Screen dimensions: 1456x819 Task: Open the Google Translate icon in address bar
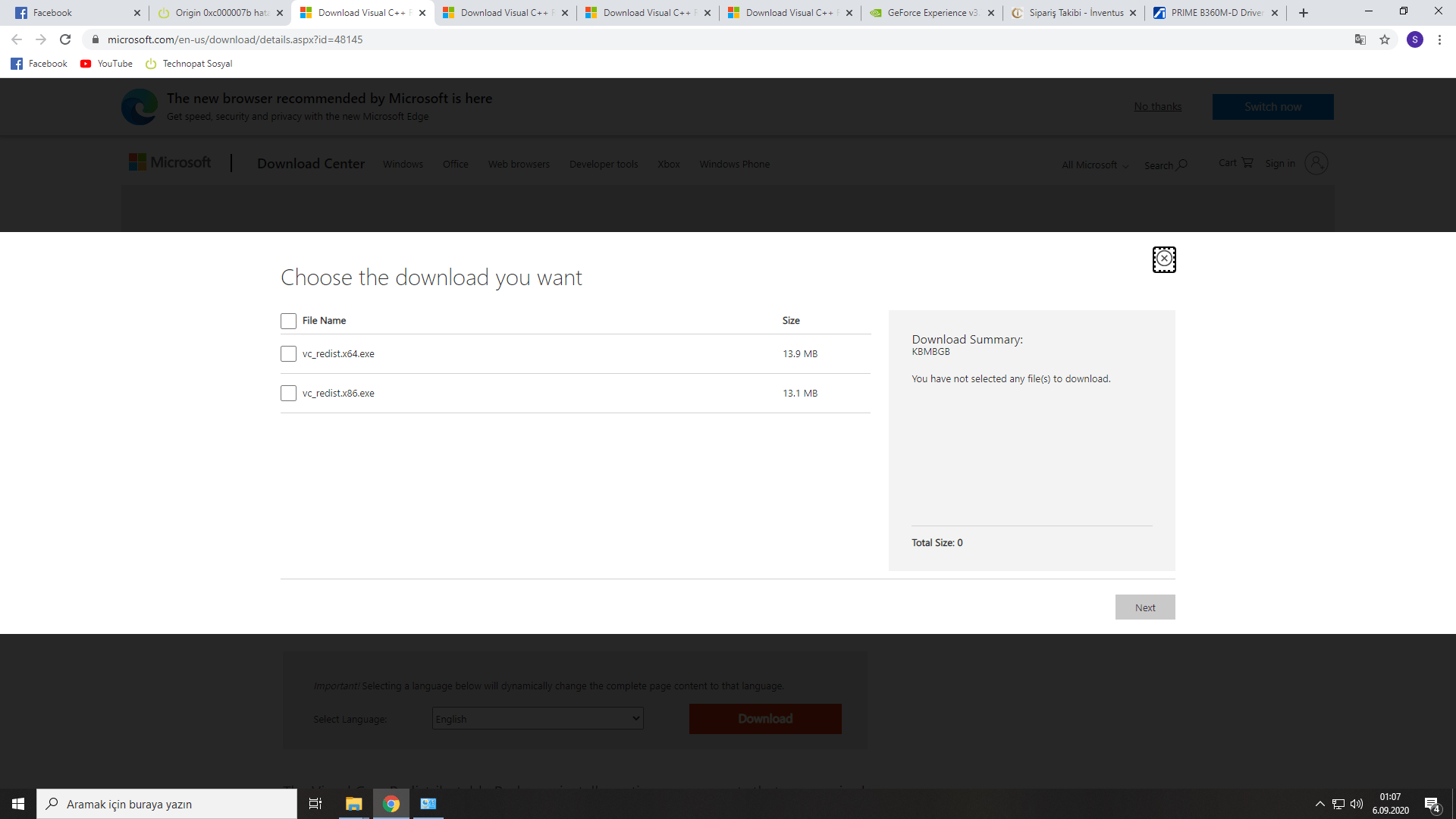pyautogui.click(x=1360, y=39)
